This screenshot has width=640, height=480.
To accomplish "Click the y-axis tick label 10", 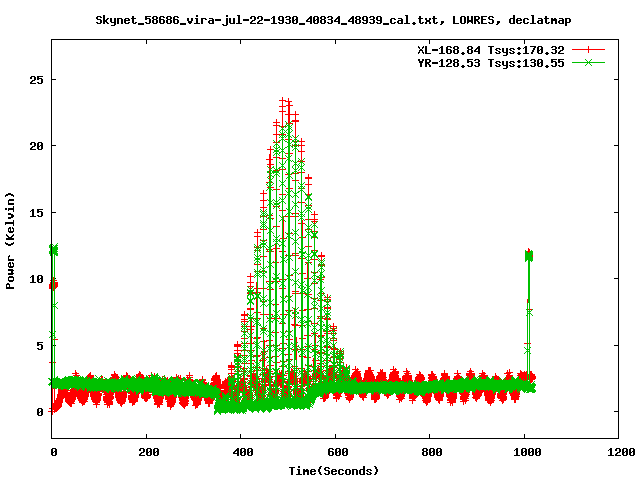I will (36, 279).
